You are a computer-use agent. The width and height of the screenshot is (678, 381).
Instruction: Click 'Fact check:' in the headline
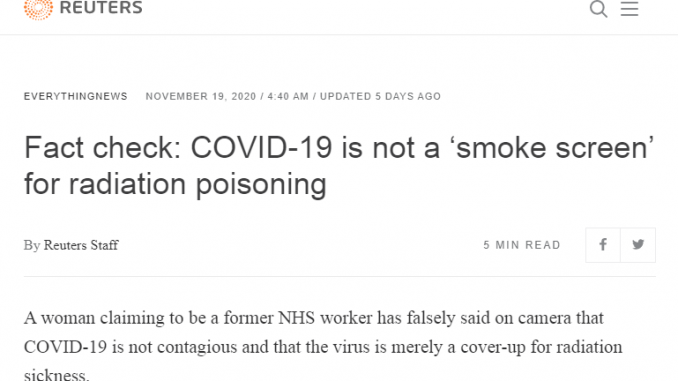point(102,147)
